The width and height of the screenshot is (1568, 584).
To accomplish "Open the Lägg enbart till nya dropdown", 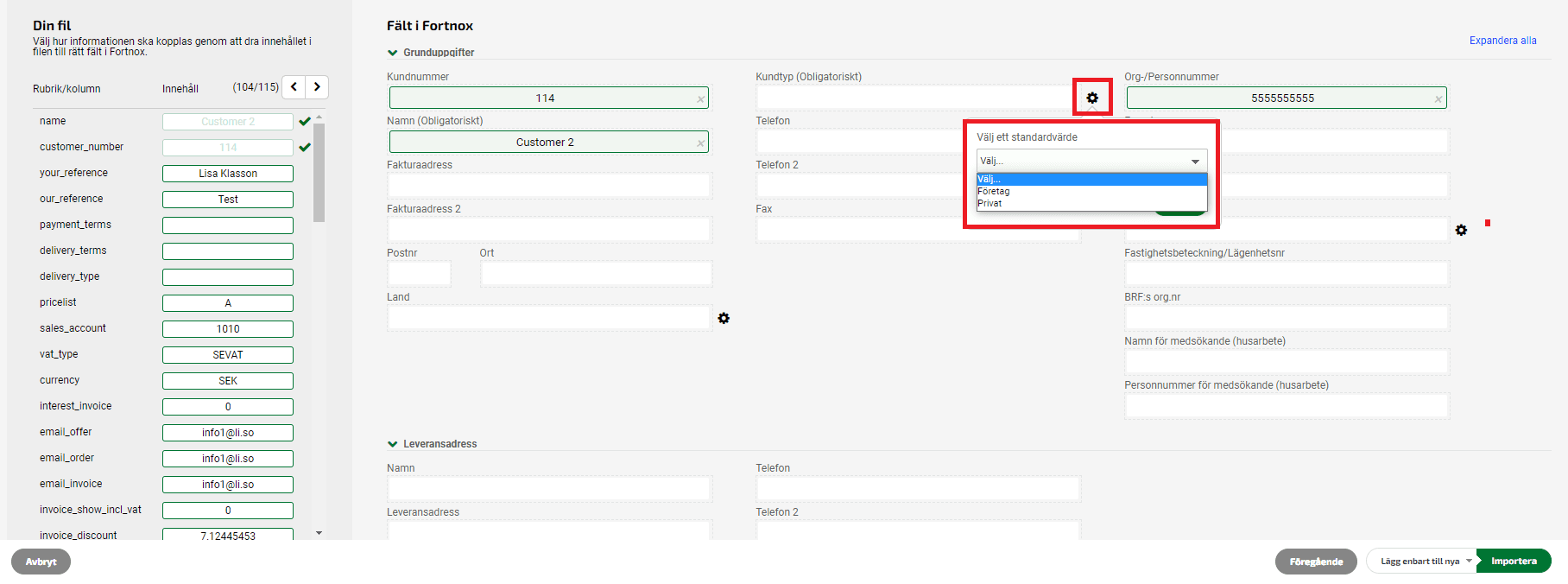I will click(1421, 562).
